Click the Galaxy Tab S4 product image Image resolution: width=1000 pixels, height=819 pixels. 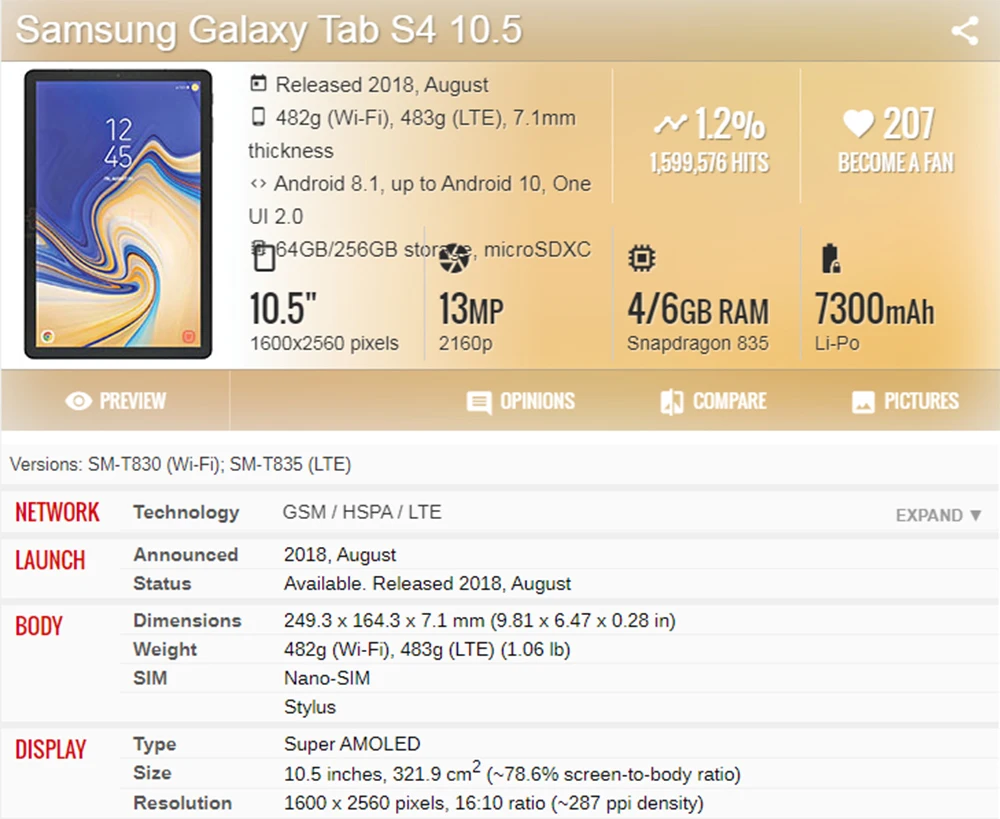pos(118,214)
